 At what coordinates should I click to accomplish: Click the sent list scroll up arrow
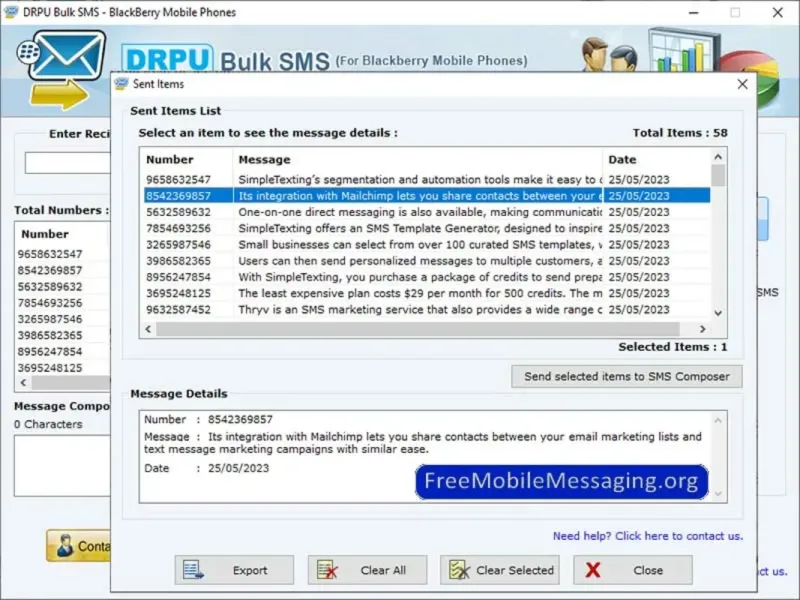click(718, 157)
